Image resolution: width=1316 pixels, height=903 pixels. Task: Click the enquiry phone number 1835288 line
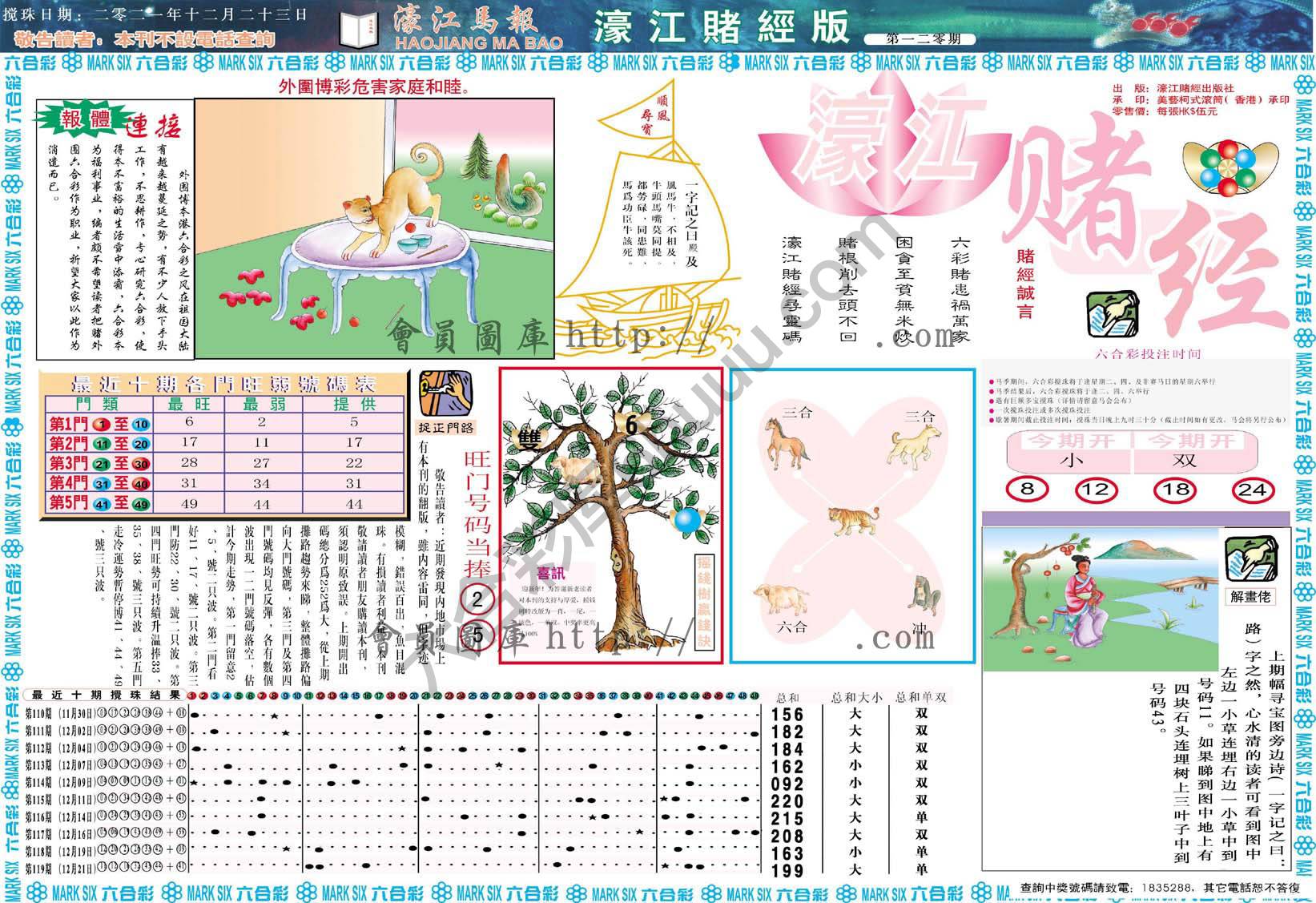(x=1160, y=887)
